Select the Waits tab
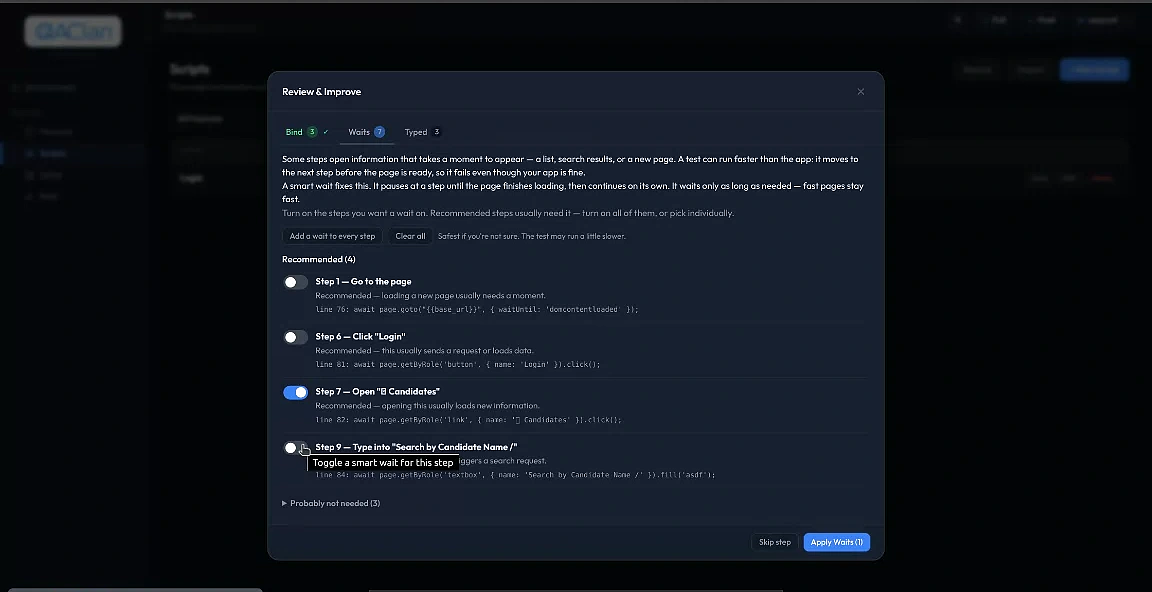This screenshot has height=592, width=1152. (366, 132)
